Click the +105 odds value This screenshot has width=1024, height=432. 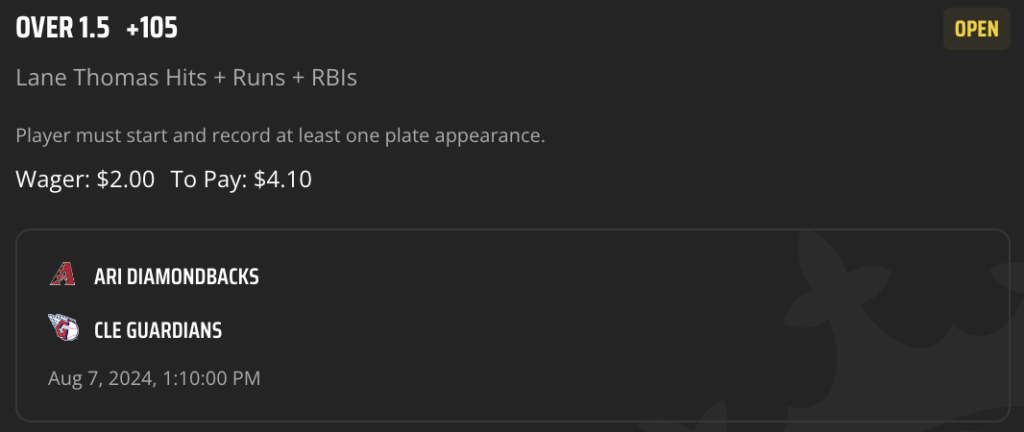[x=152, y=29]
